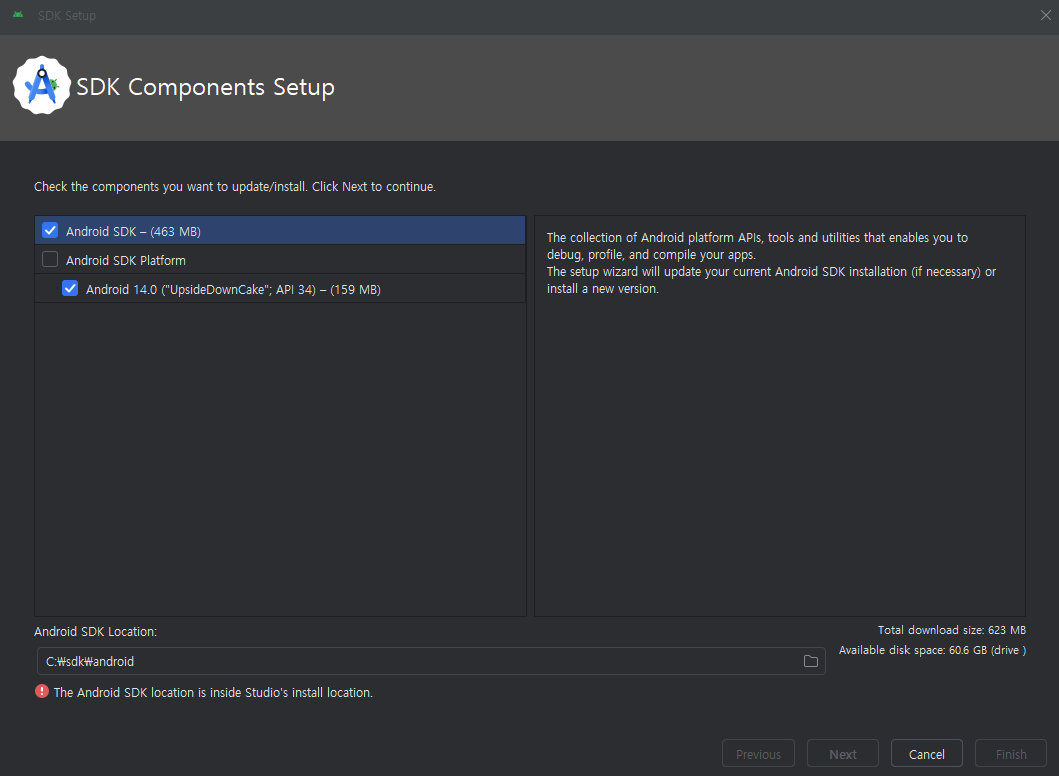Image resolution: width=1059 pixels, height=776 pixels.
Task: Click the SDK Components Setup heading
Action: (205, 87)
